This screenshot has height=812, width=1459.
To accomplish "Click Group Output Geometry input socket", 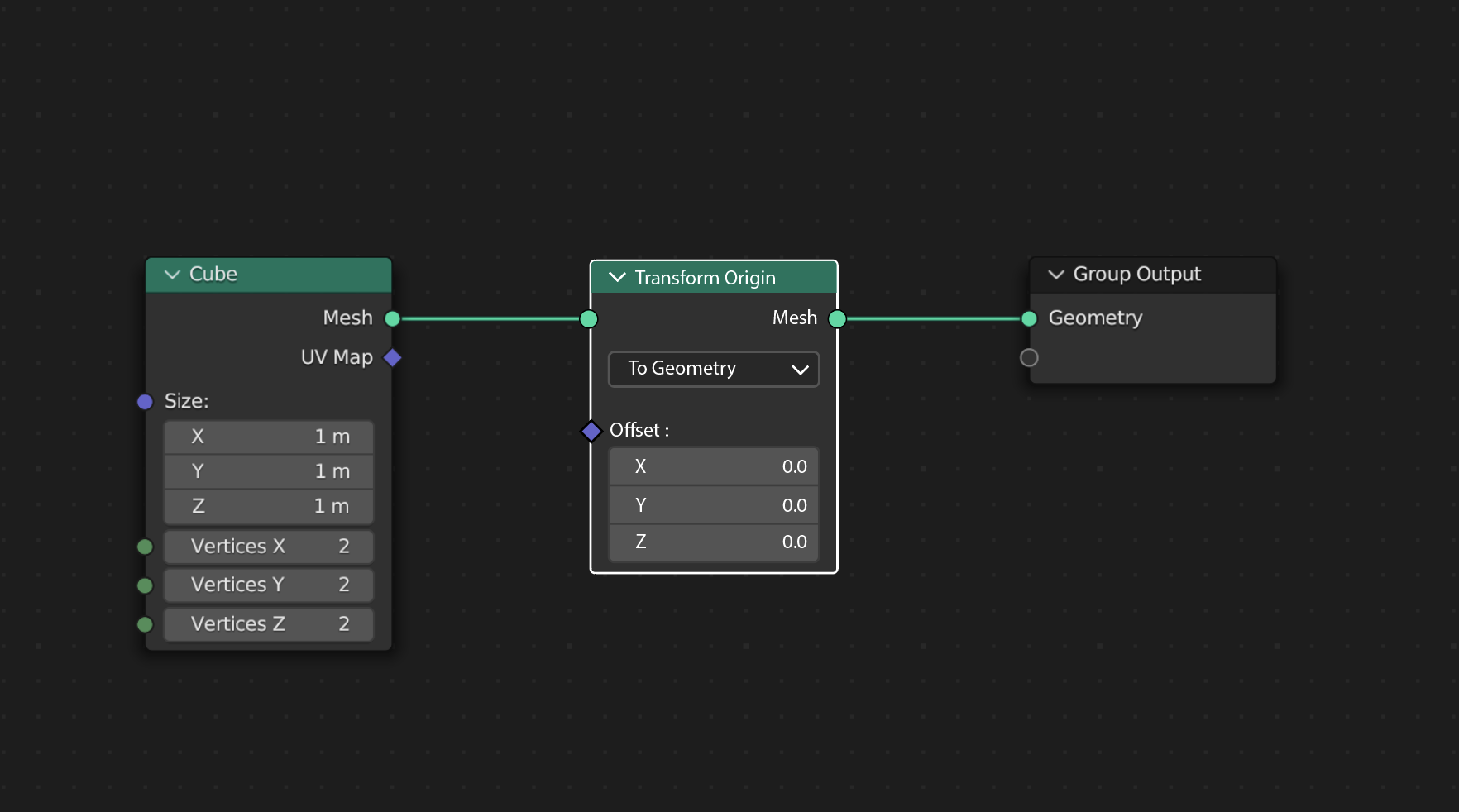I will pos(1029,318).
